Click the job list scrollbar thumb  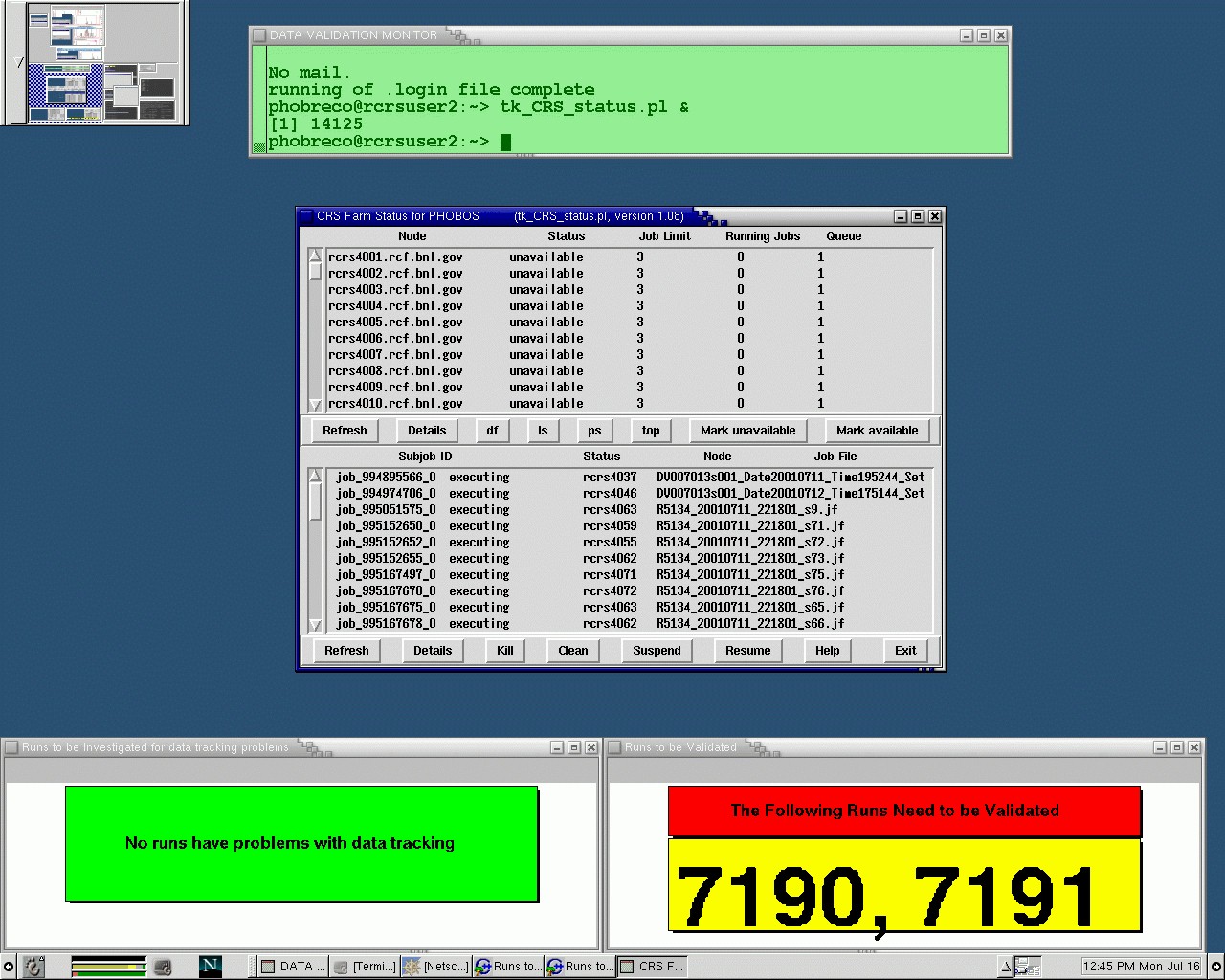pyautogui.click(x=315, y=501)
